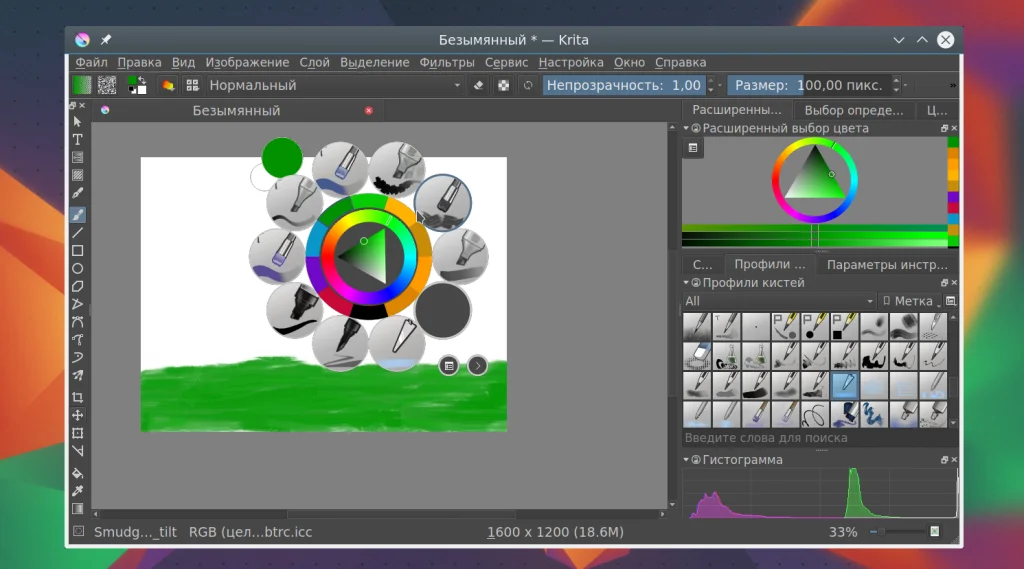This screenshot has width=1024, height=569.
Task: Collapse the Гистограмма docker panel
Action: pyautogui.click(x=686, y=460)
